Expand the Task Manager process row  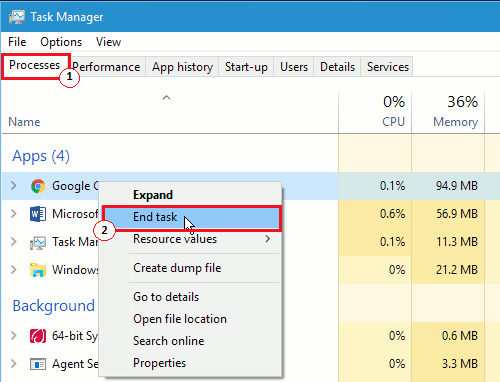tap(14, 242)
